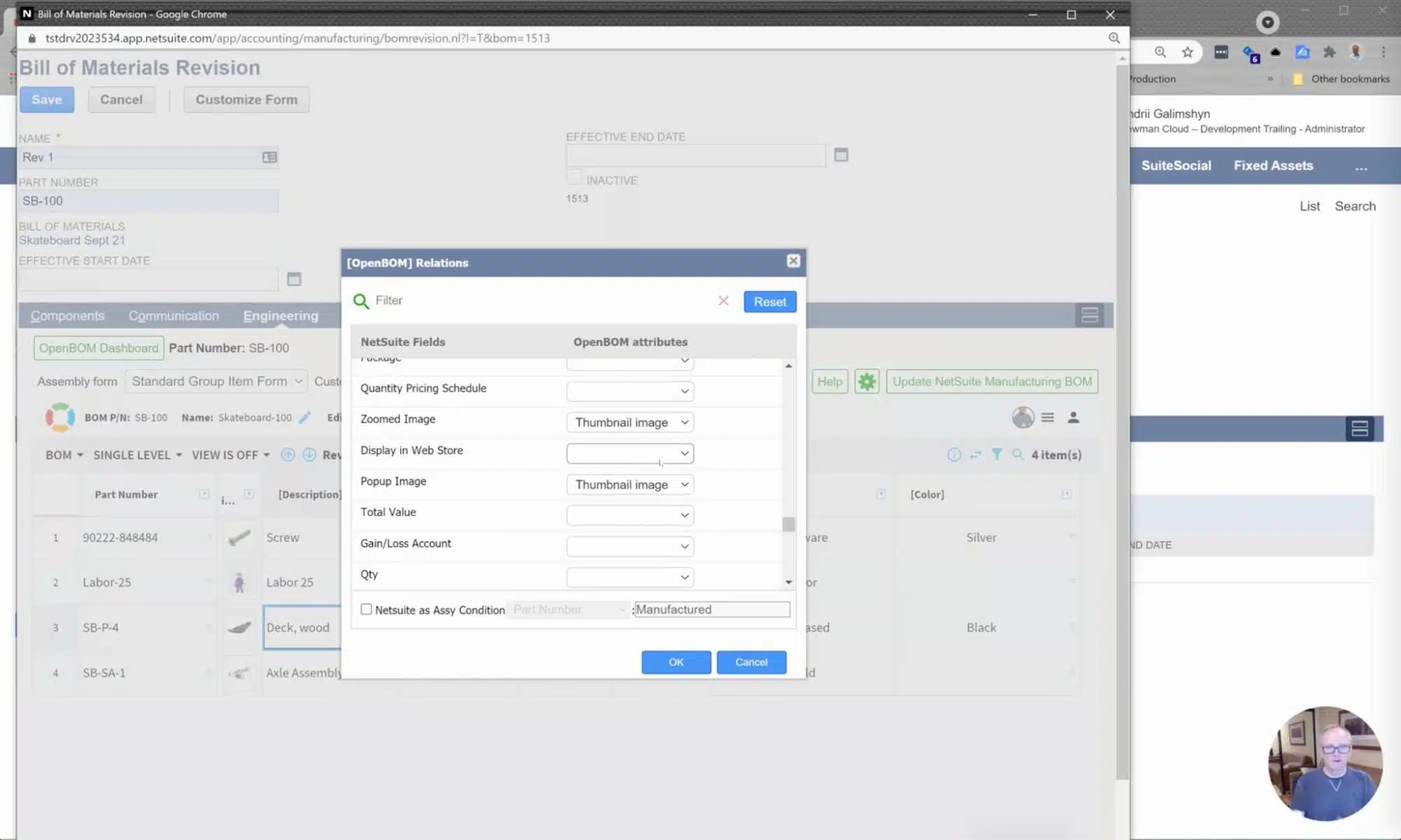The image size is (1401, 840).
Task: Click the info icon in the BOM toolbar
Action: tap(954, 455)
